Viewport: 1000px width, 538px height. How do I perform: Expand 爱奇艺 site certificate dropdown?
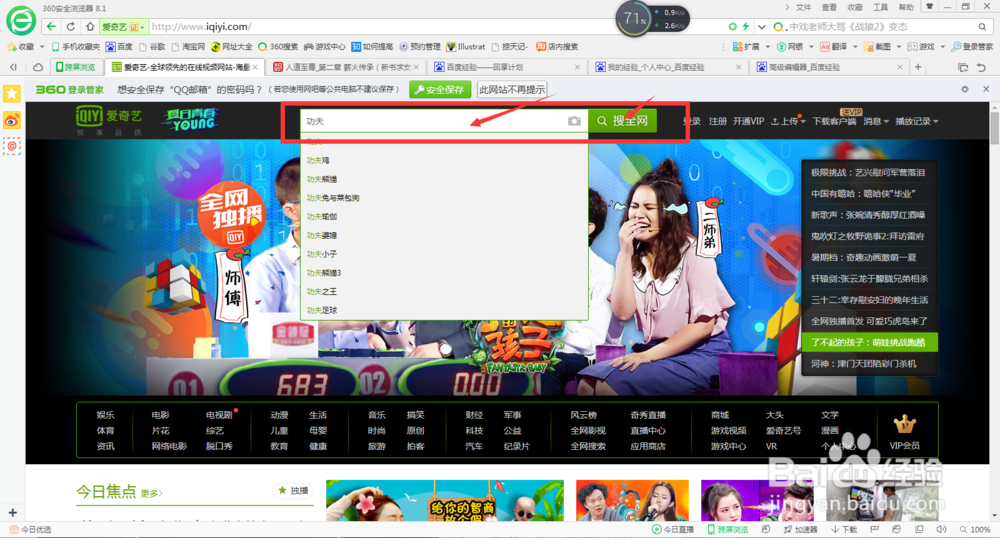142,27
